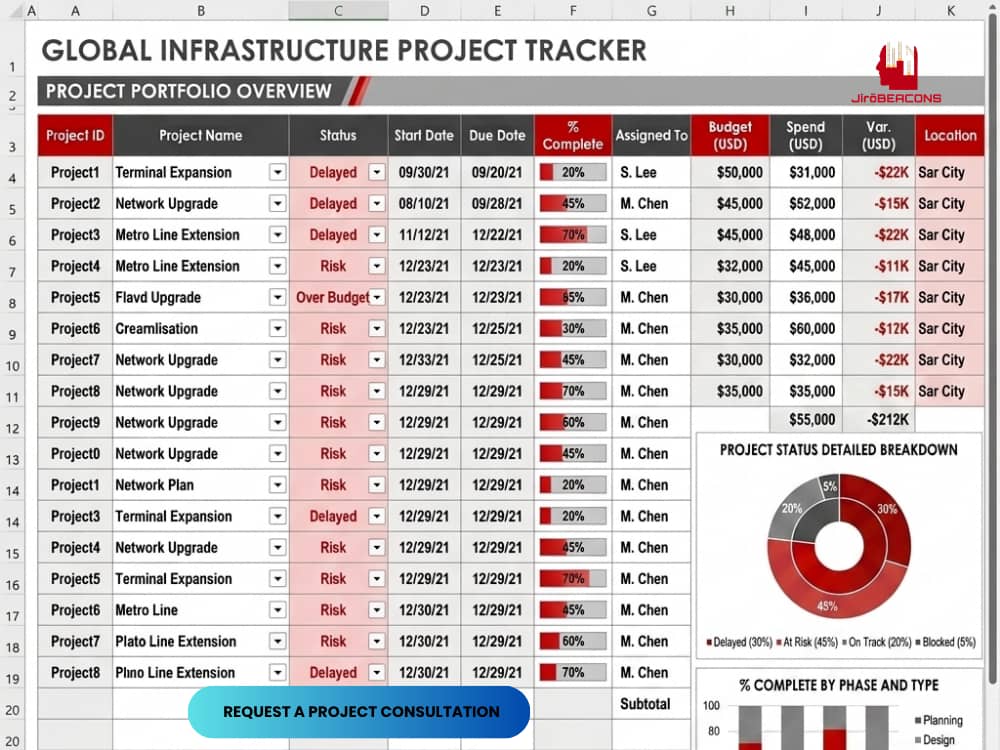Select column B header

click(201, 10)
